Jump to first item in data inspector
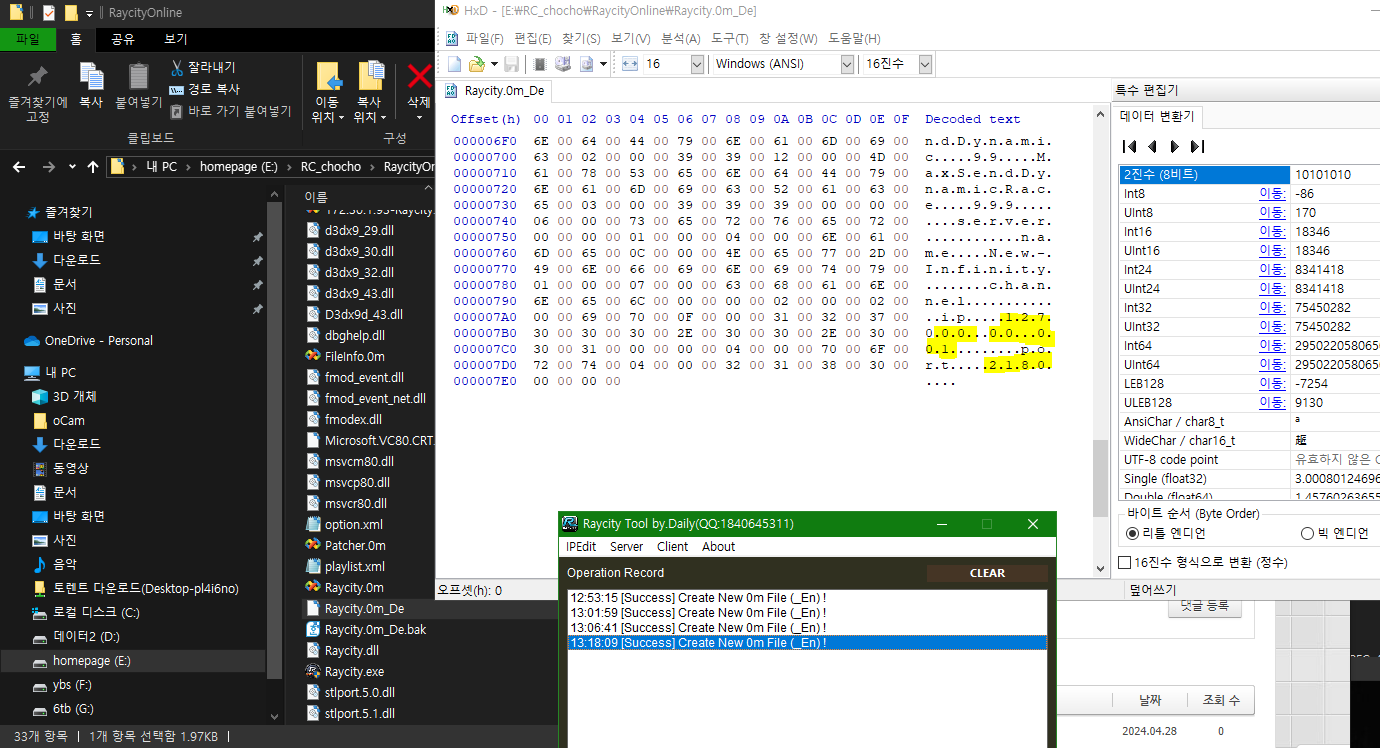Screen dimensions: 1380x748 click(1130, 146)
